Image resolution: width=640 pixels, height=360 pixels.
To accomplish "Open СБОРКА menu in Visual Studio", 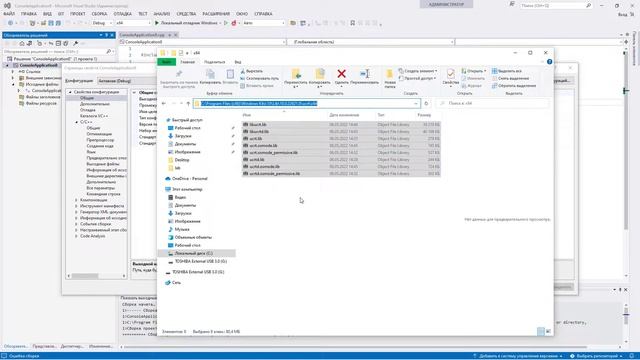I will tap(99, 14).
